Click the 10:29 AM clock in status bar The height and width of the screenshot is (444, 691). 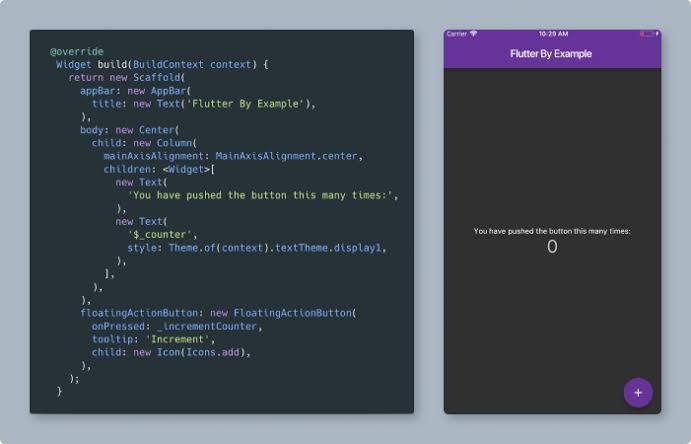click(x=552, y=34)
